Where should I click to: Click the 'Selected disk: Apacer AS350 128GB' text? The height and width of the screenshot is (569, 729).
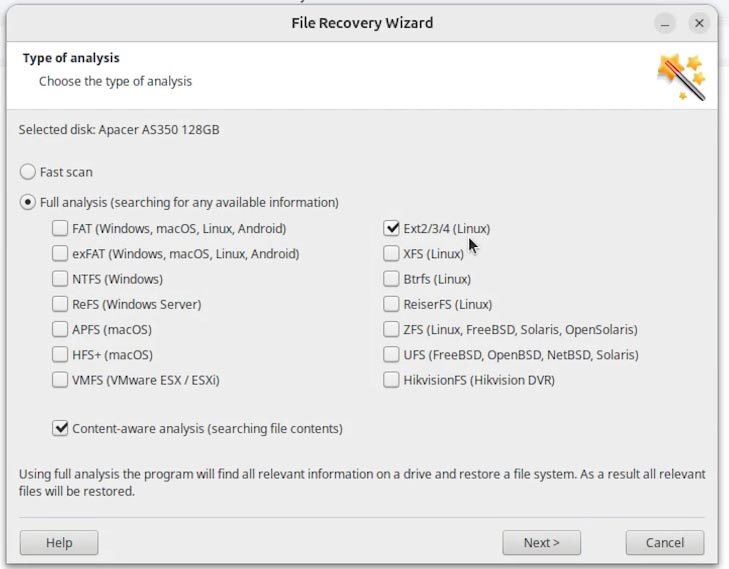point(119,130)
